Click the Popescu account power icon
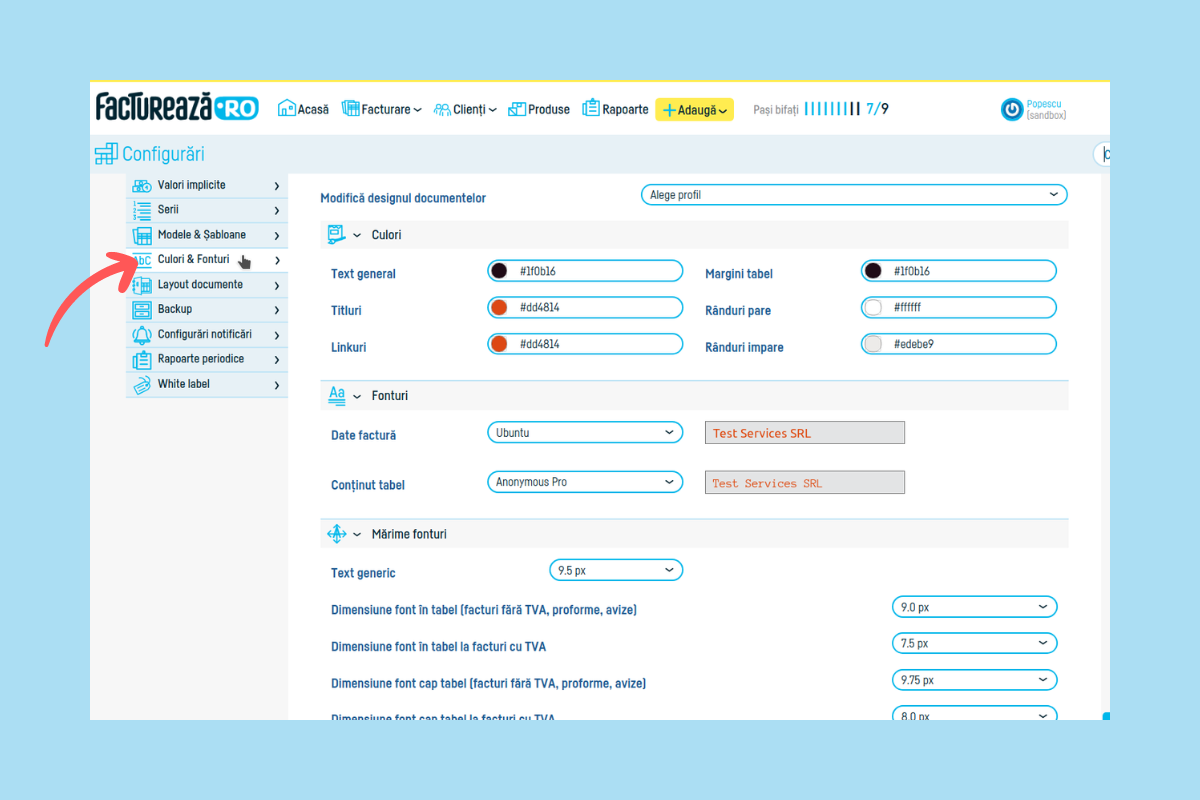Viewport: 1200px width, 800px height. click(x=1012, y=109)
